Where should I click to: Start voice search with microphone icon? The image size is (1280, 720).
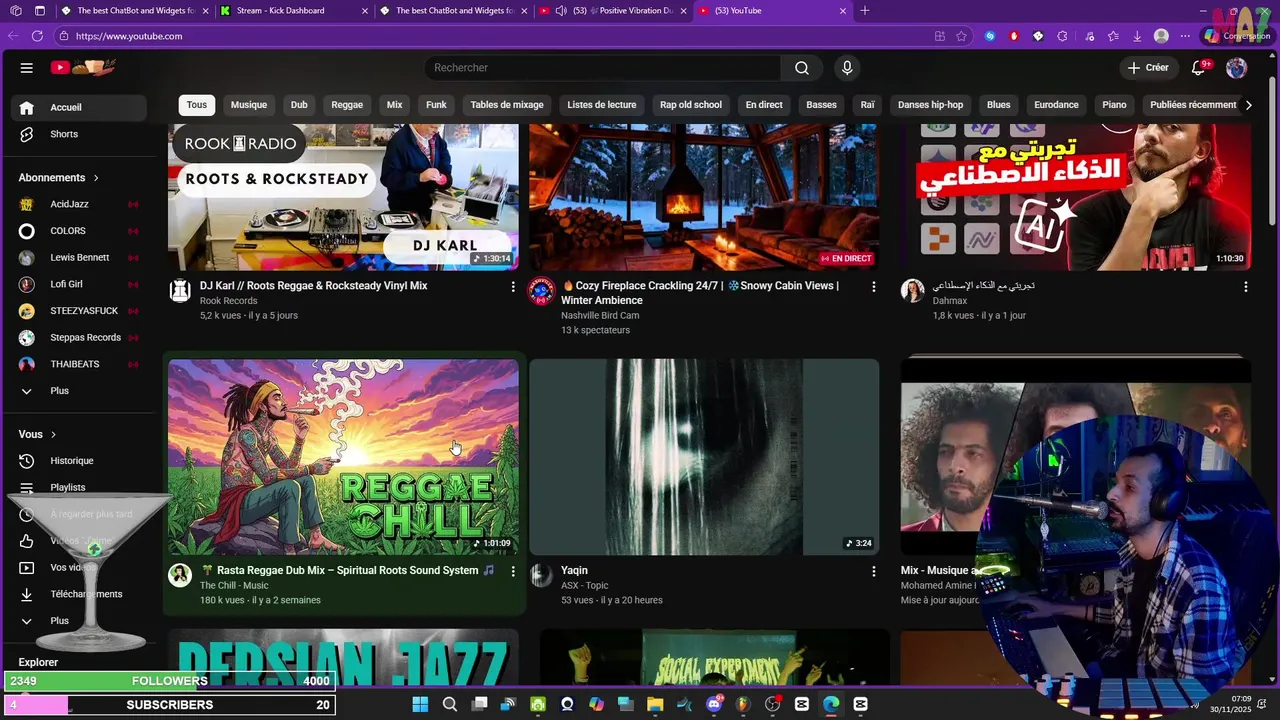[847, 68]
